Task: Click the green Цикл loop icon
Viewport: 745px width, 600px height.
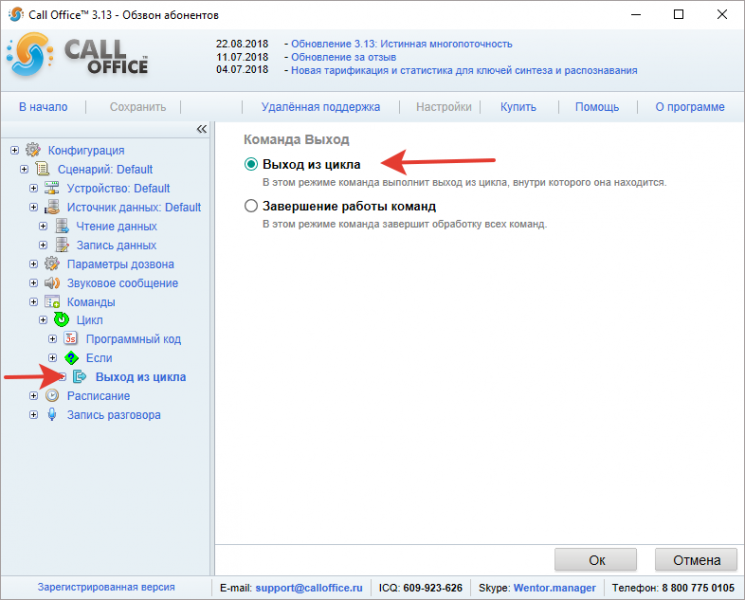Action: pyautogui.click(x=61, y=320)
